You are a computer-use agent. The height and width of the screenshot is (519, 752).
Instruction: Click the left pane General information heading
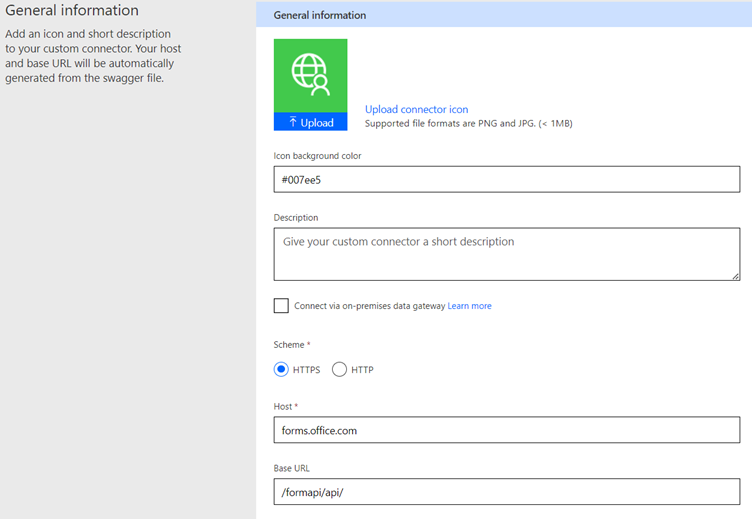(x=72, y=11)
